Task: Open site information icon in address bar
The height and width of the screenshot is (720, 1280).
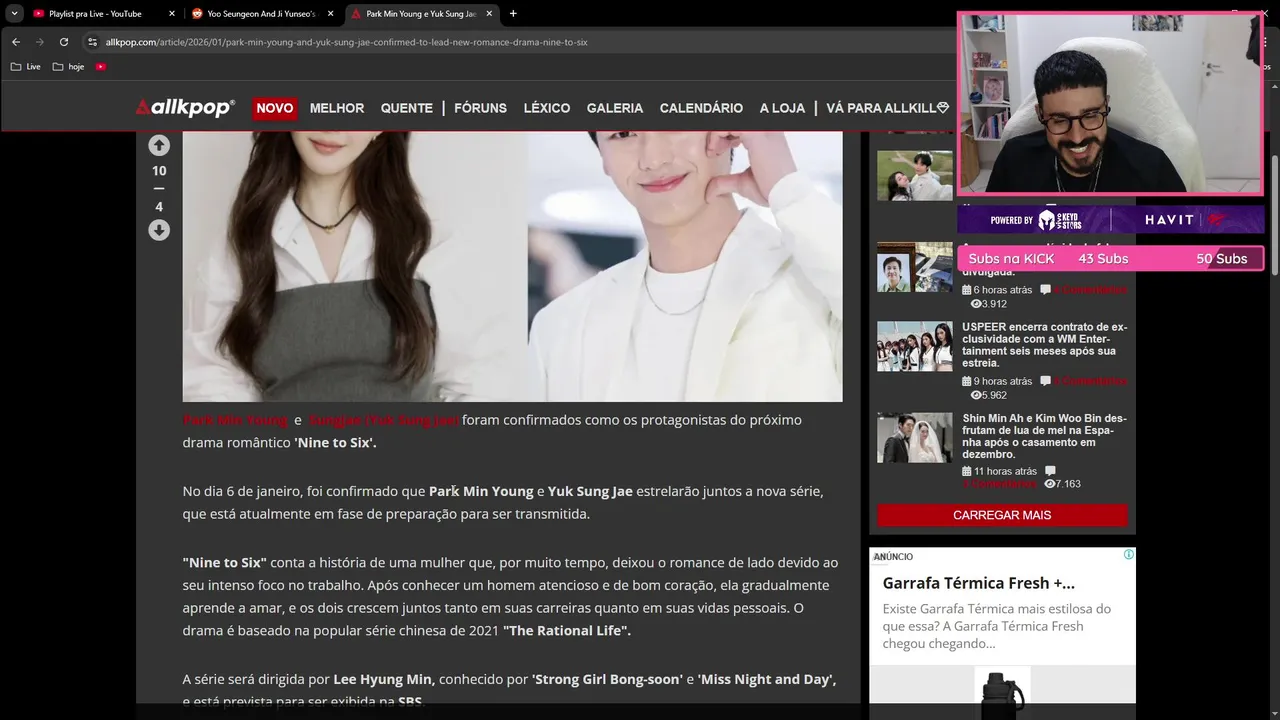Action: [x=92, y=42]
